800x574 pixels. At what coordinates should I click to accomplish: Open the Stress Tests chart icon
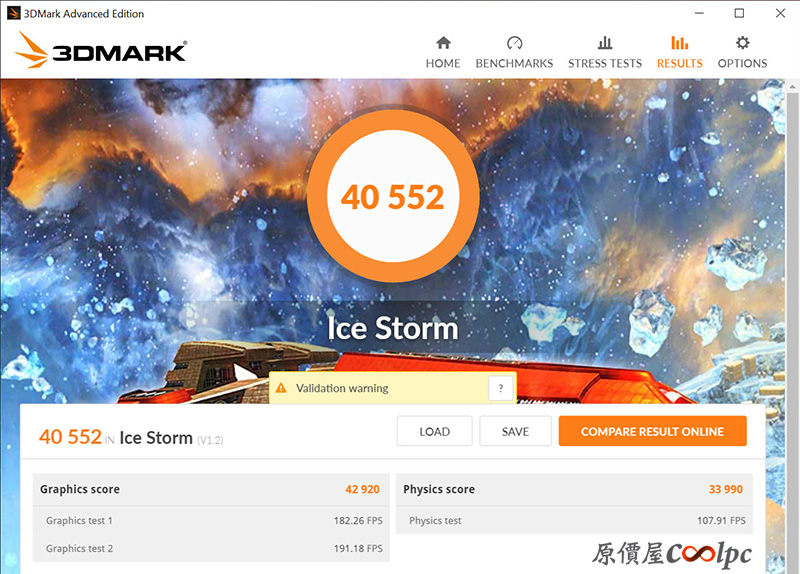click(605, 43)
